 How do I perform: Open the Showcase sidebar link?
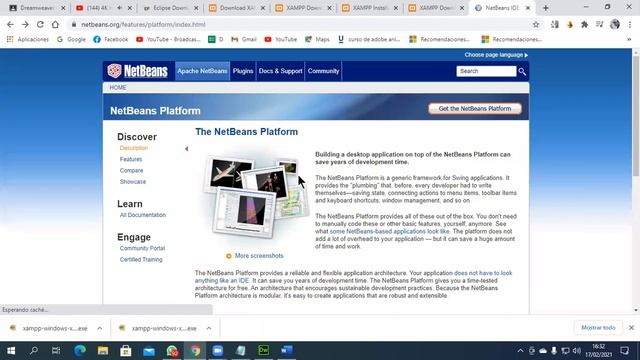point(133,182)
